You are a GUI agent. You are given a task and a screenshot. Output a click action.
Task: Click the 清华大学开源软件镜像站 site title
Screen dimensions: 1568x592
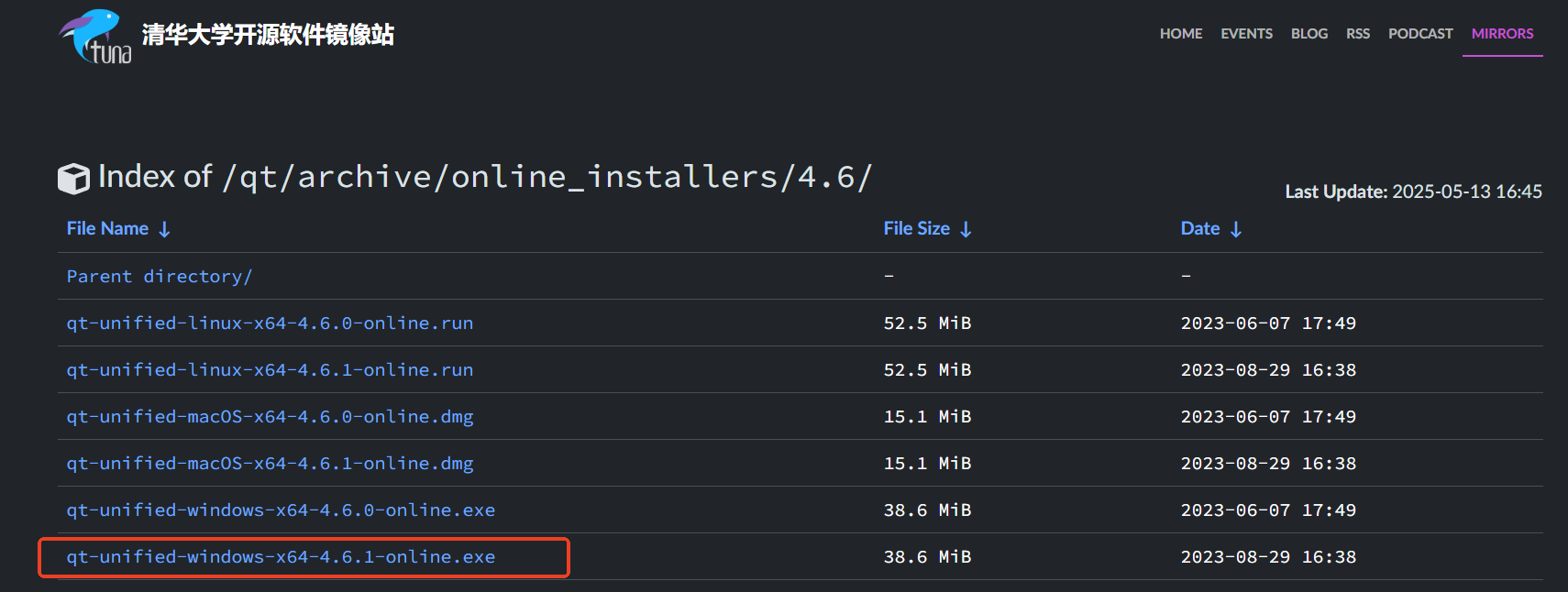tap(268, 35)
